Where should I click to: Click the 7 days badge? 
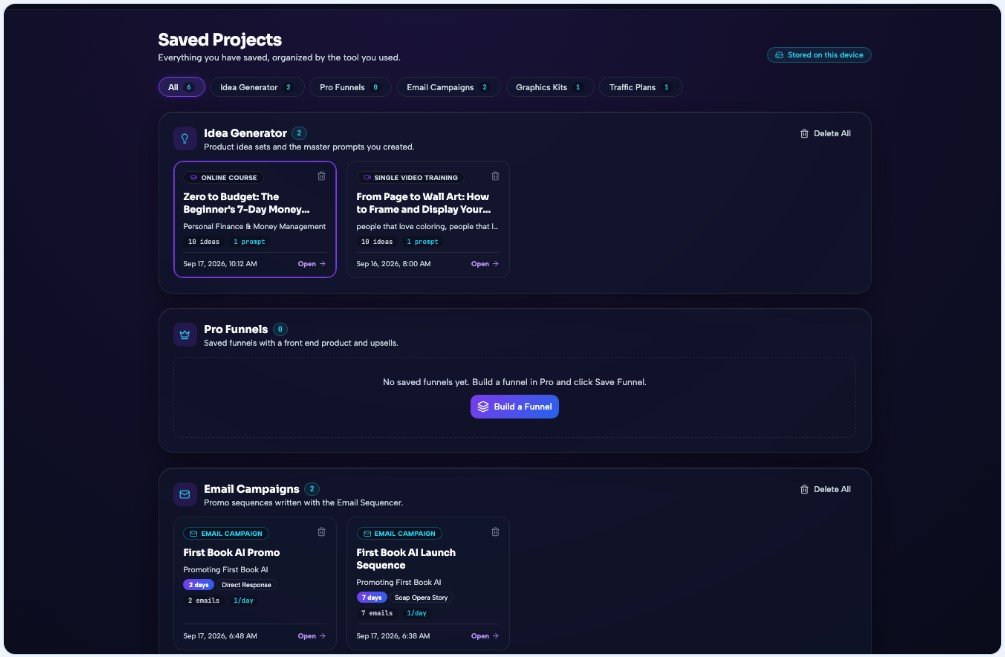(x=372, y=597)
